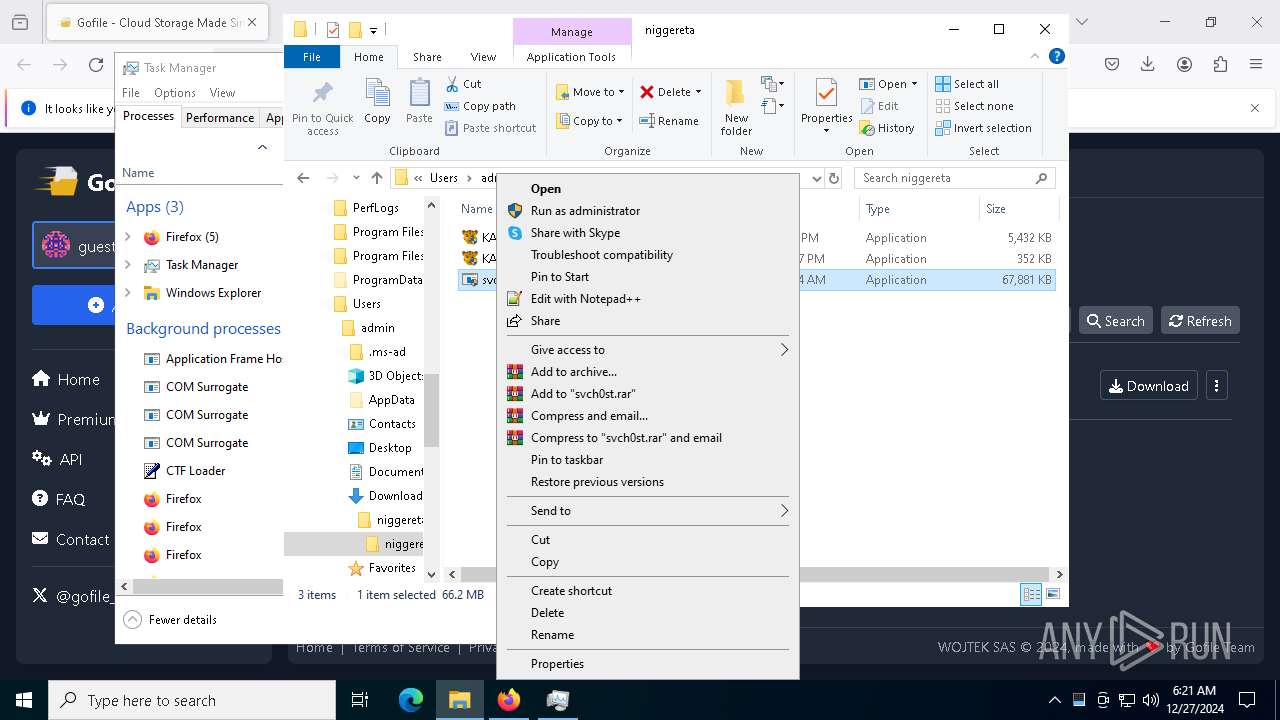Open the three-dot file options on Gofile
The height and width of the screenshot is (720, 1280).
[x=1217, y=386]
